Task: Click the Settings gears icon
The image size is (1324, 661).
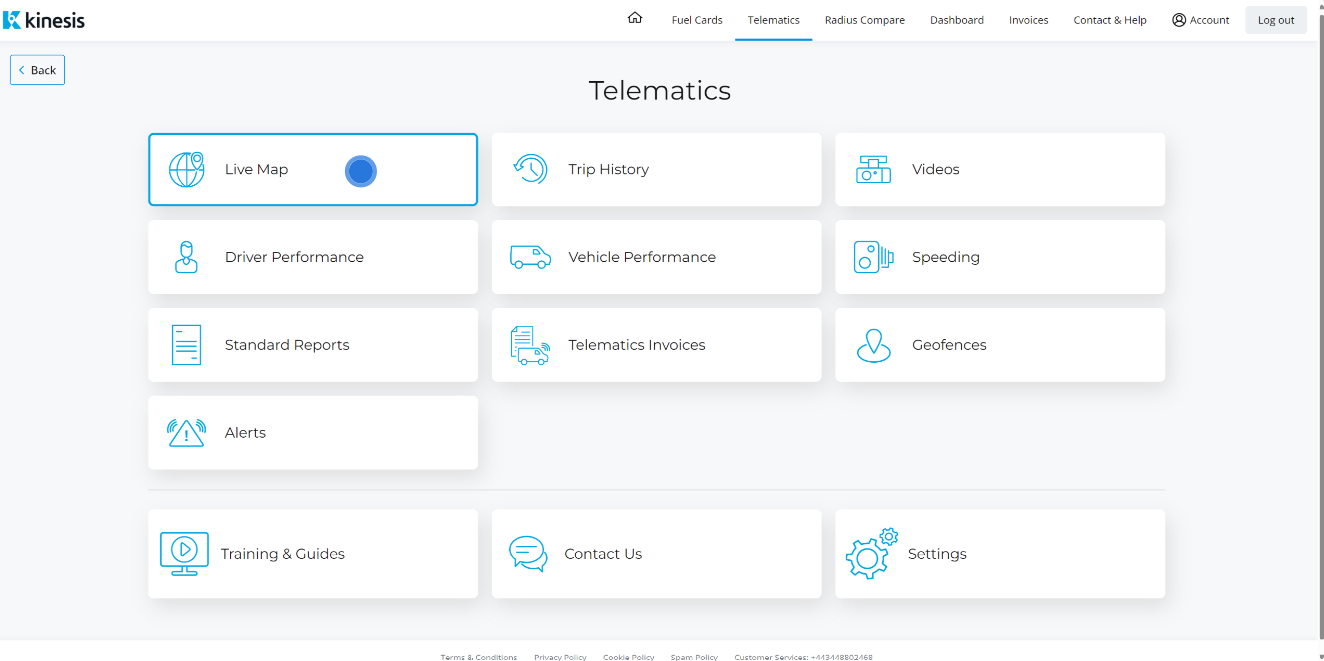Action: pos(871,554)
